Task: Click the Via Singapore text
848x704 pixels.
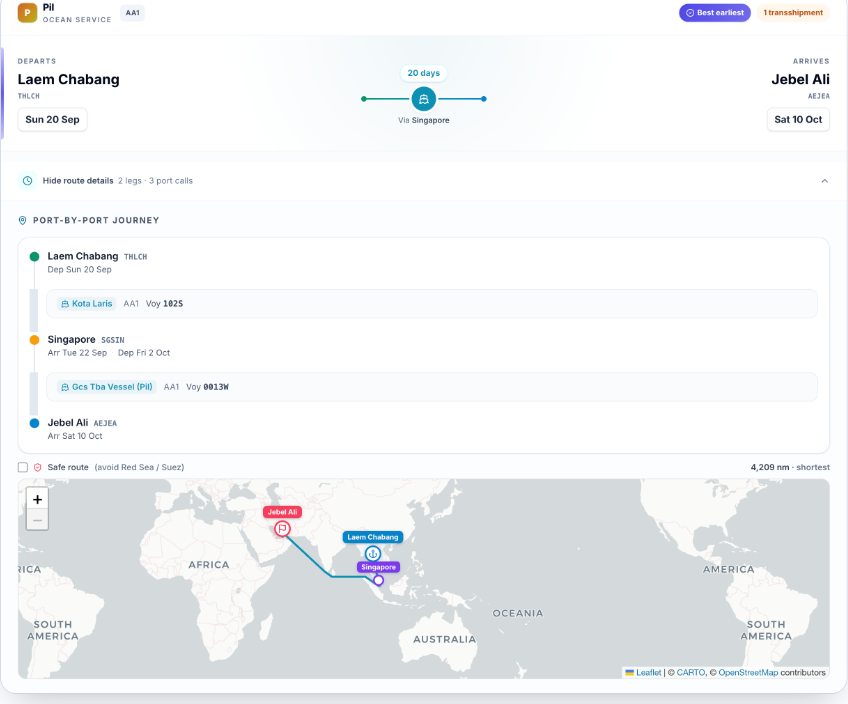Action: [423, 120]
